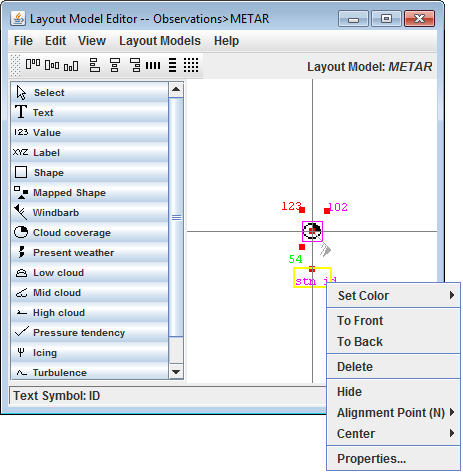
Task: Pick the High cloud symbol
Action: (89, 312)
